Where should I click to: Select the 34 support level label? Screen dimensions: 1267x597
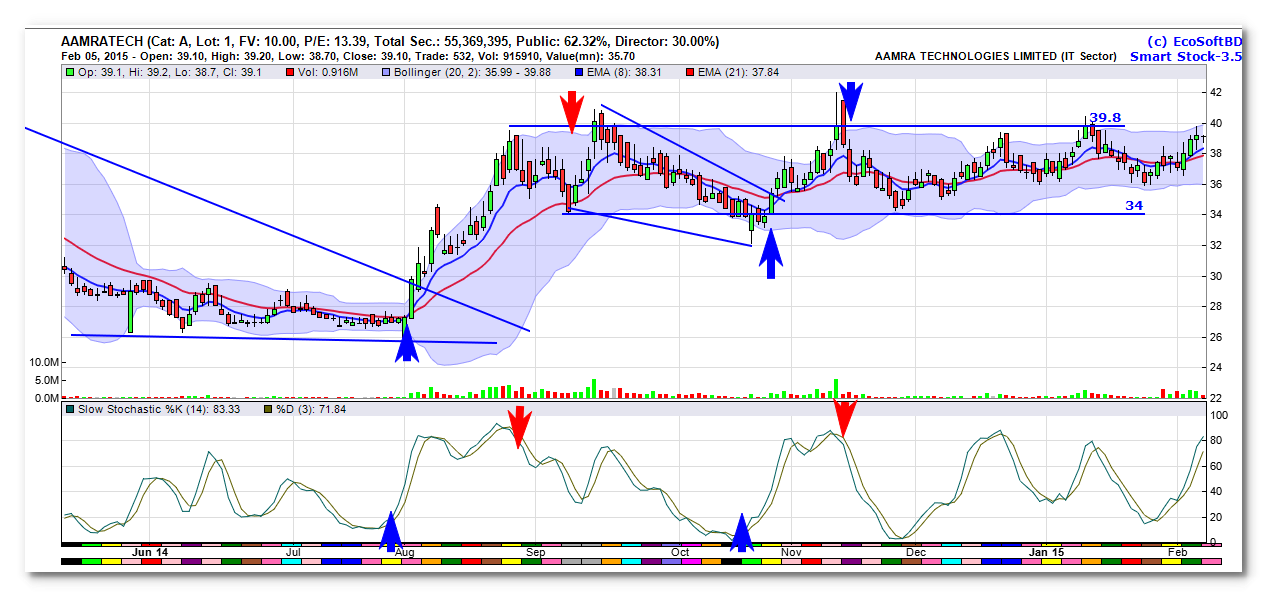(x=1133, y=205)
